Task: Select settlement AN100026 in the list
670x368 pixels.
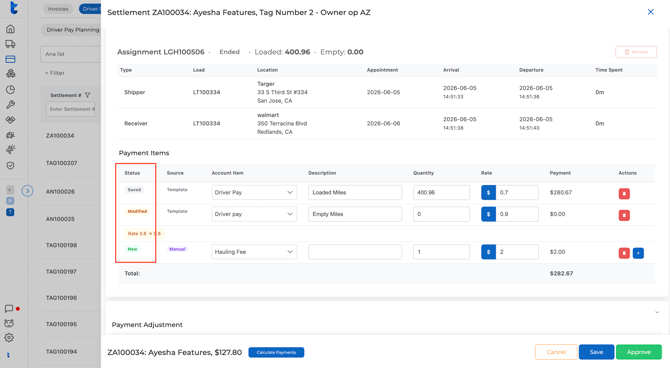Action: pos(60,191)
